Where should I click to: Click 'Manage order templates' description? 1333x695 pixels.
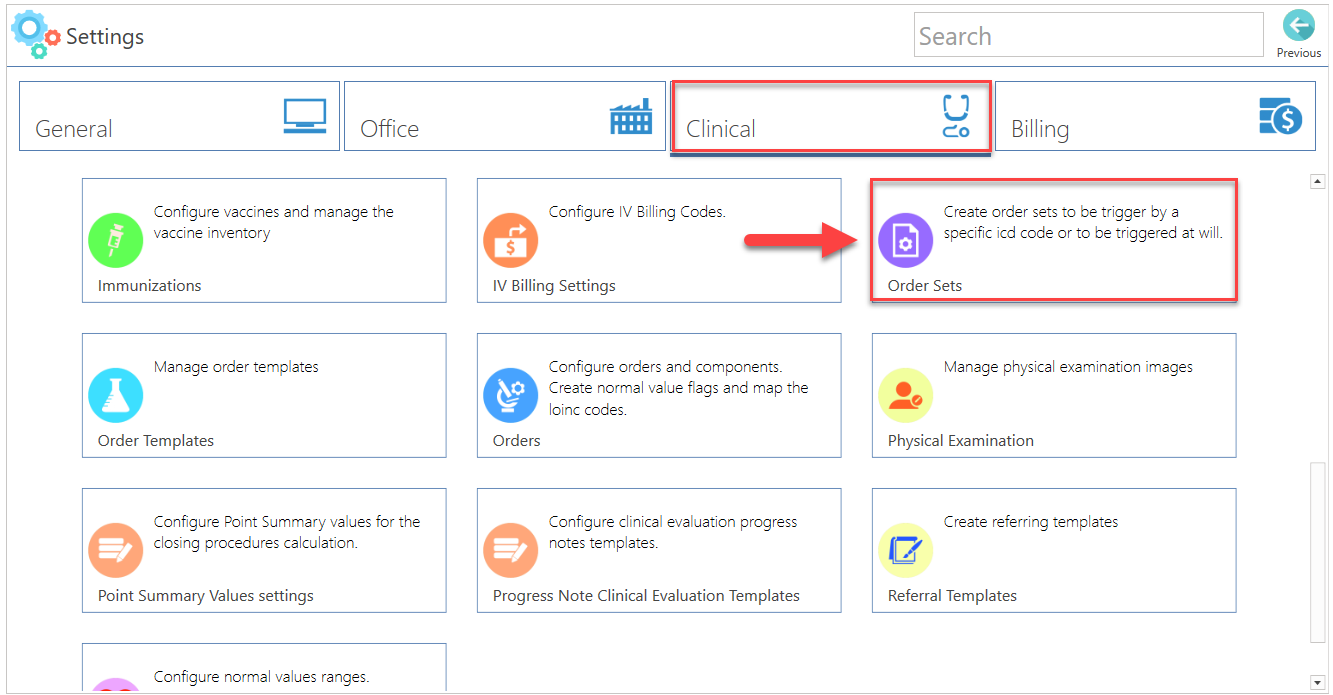tap(236, 367)
